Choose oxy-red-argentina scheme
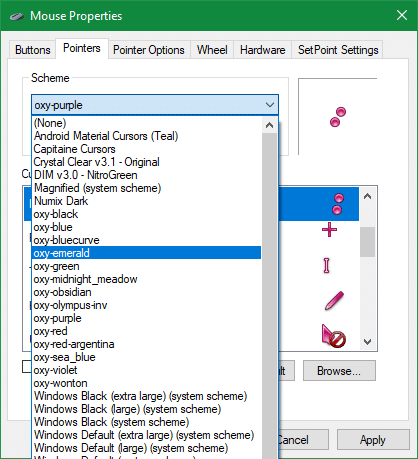 click(147, 344)
